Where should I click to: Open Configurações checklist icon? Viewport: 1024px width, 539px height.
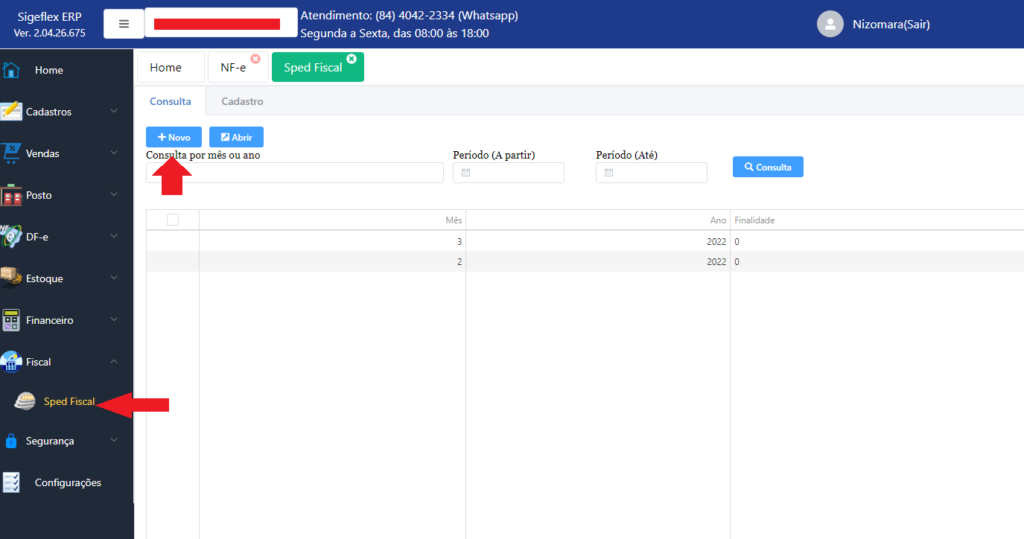[12, 483]
